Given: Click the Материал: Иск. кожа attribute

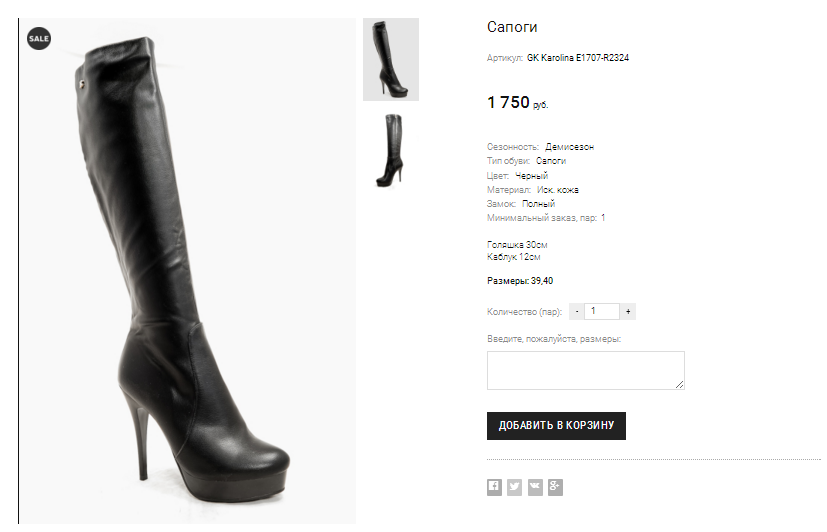Looking at the screenshot, I should point(533,189).
